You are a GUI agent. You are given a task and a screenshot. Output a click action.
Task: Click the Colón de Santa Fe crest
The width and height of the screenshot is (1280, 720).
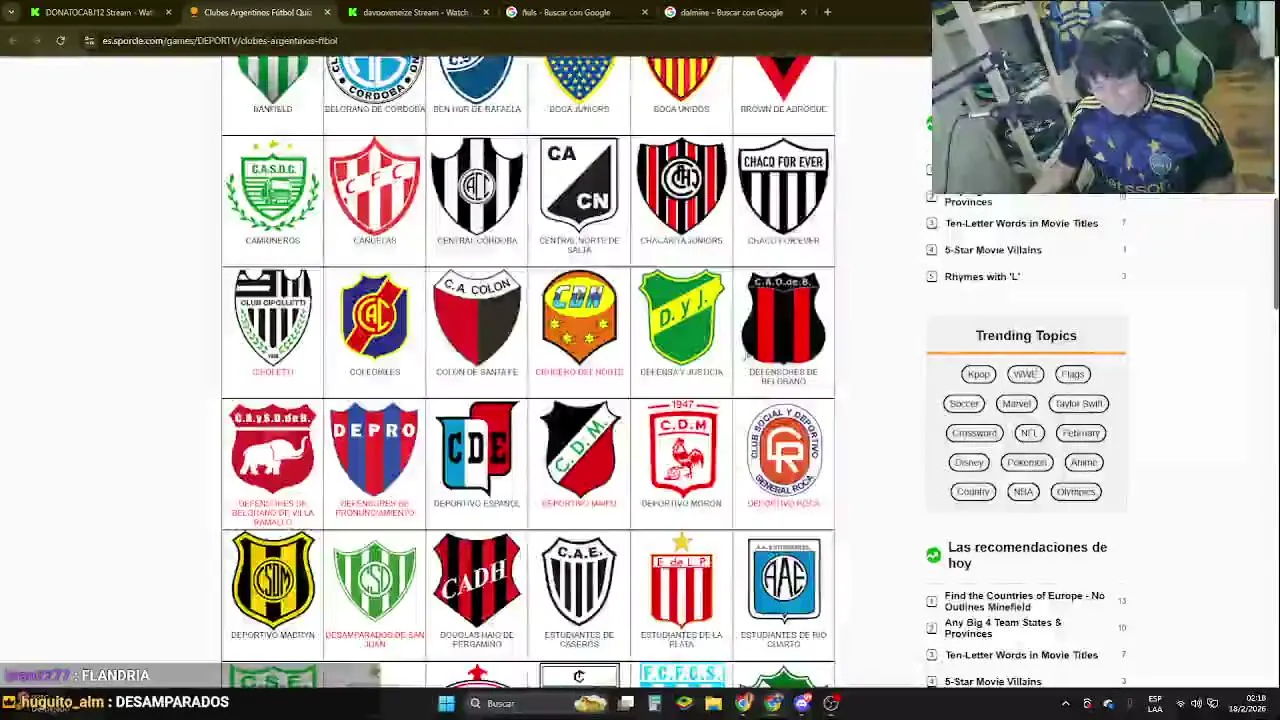tap(477, 318)
